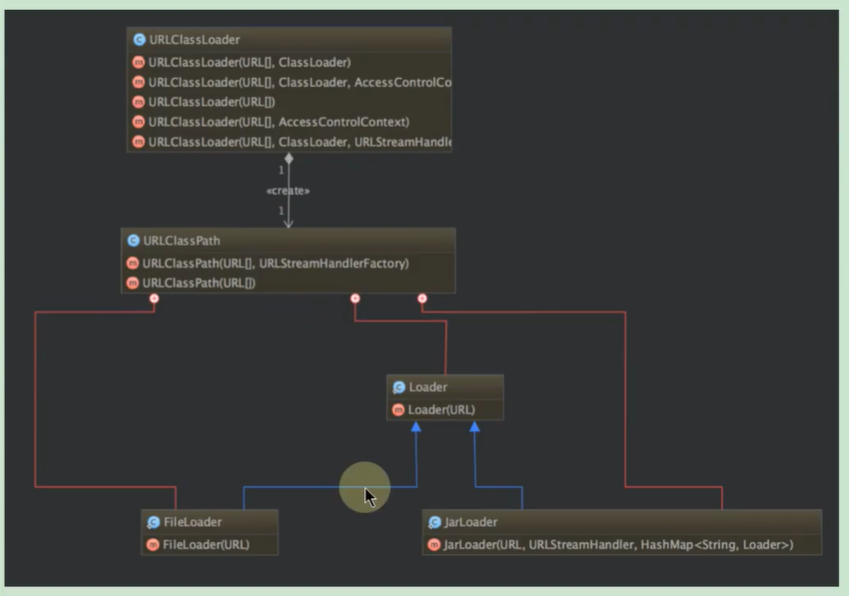Select the FileLoader node title text

pyautogui.click(x=192, y=522)
